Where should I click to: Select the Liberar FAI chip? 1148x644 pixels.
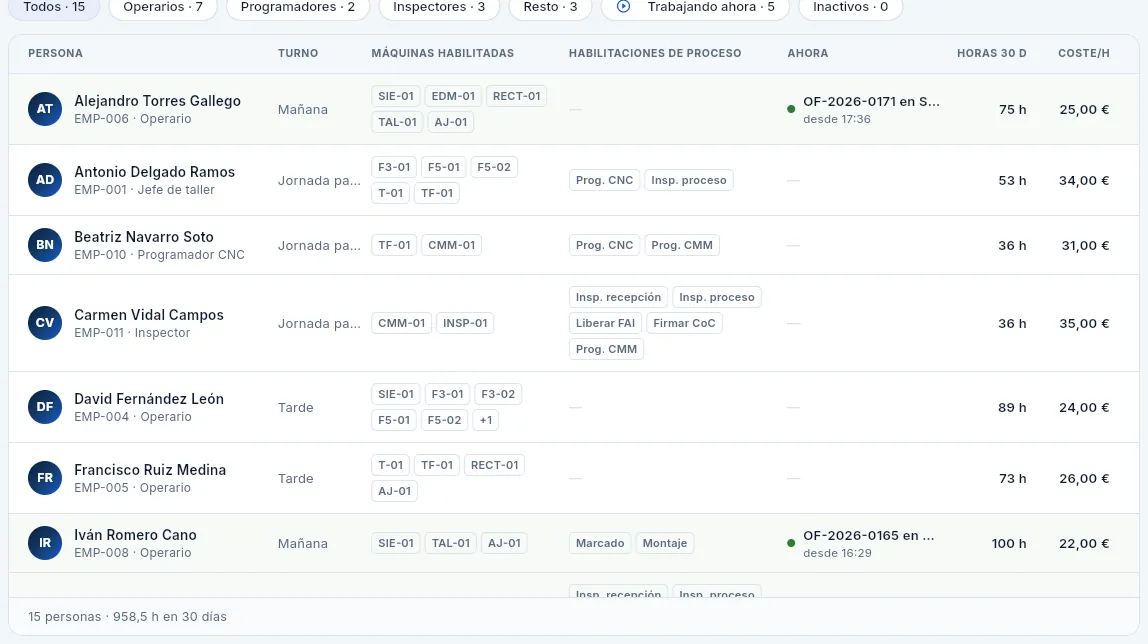point(605,323)
